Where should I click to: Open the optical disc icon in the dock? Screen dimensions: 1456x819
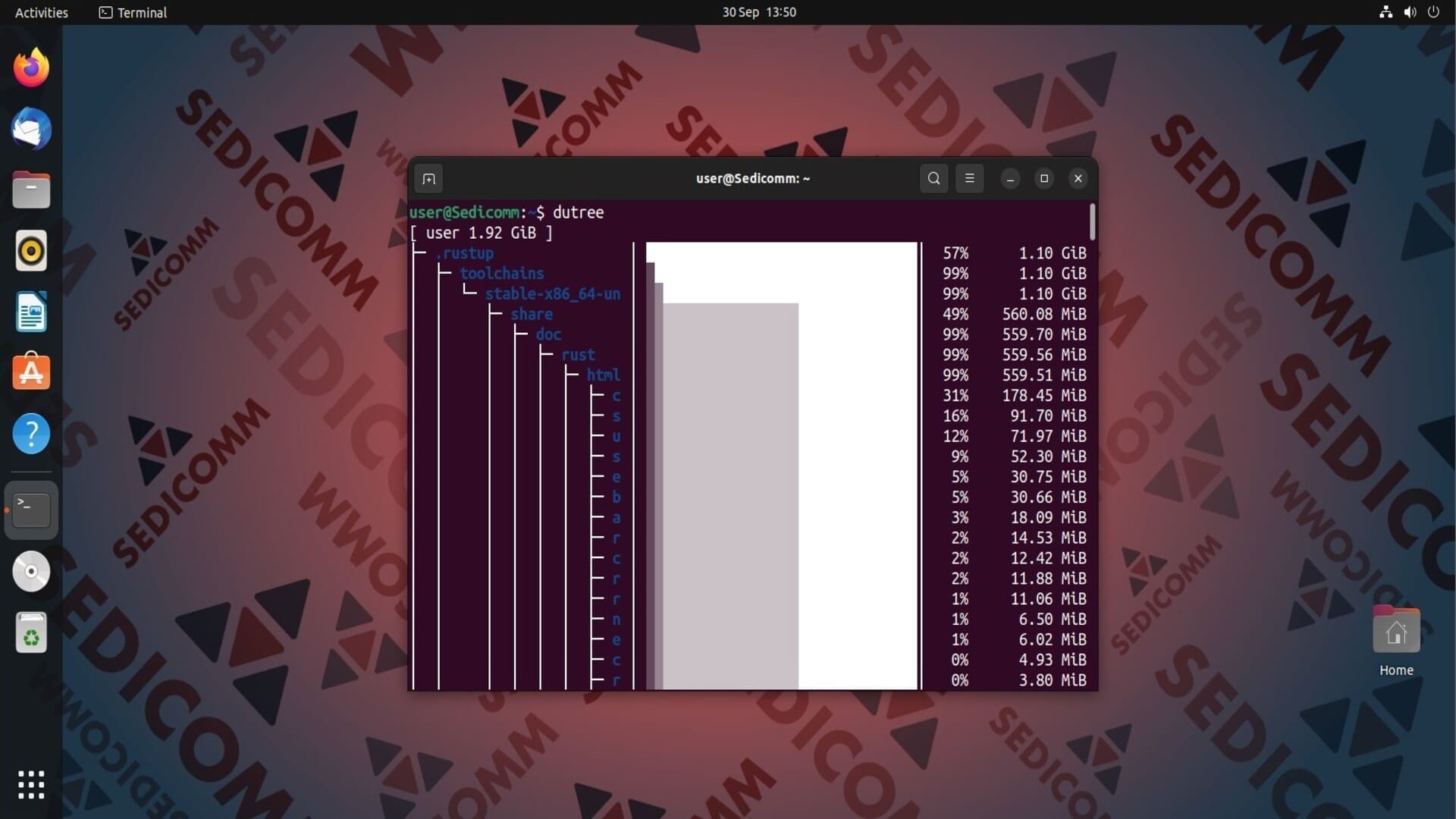(31, 572)
